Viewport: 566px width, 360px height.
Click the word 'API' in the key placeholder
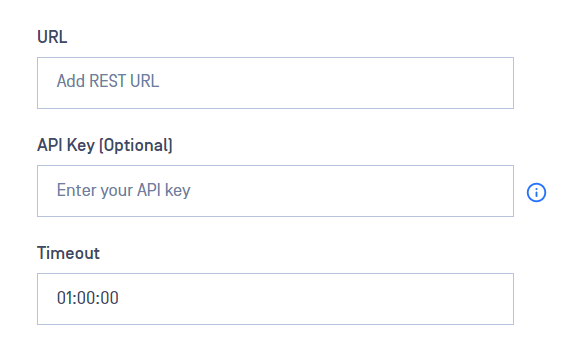pyautogui.click(x=149, y=190)
